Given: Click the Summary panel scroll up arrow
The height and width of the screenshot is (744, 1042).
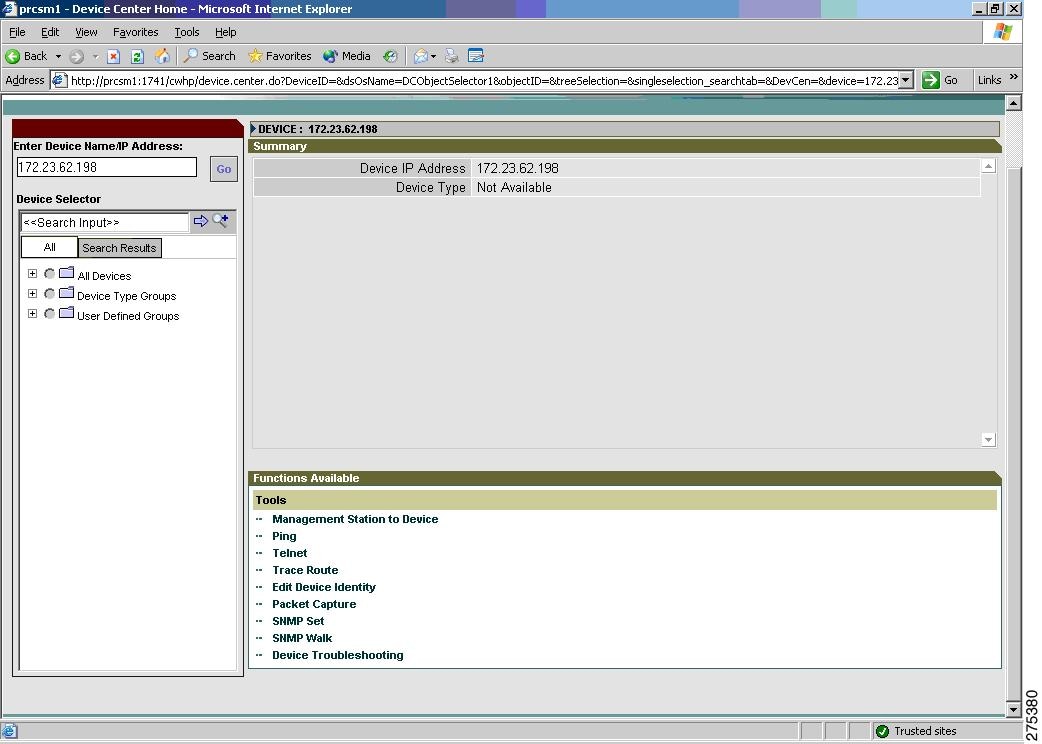Looking at the screenshot, I should tap(988, 166).
